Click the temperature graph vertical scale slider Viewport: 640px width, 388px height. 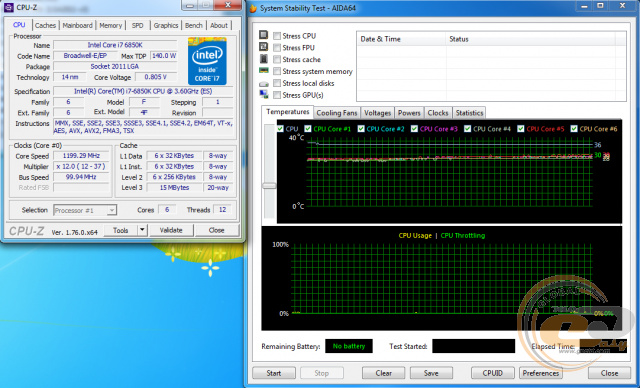[269, 186]
